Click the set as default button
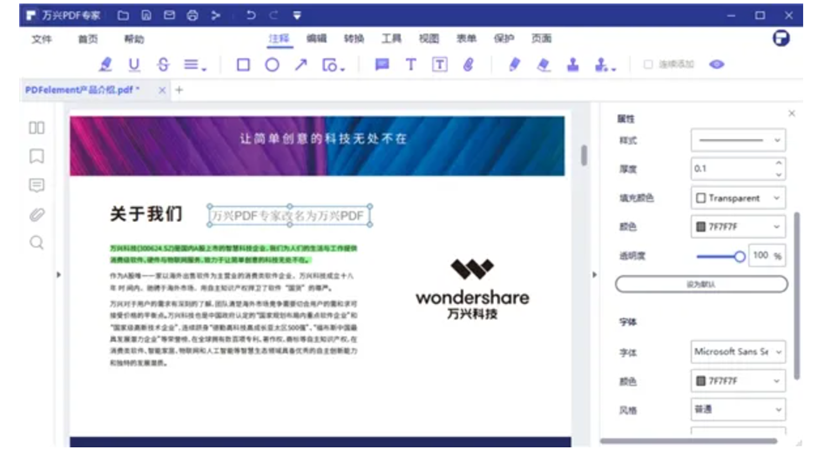Screen dimensions: 831x463 tap(701, 284)
